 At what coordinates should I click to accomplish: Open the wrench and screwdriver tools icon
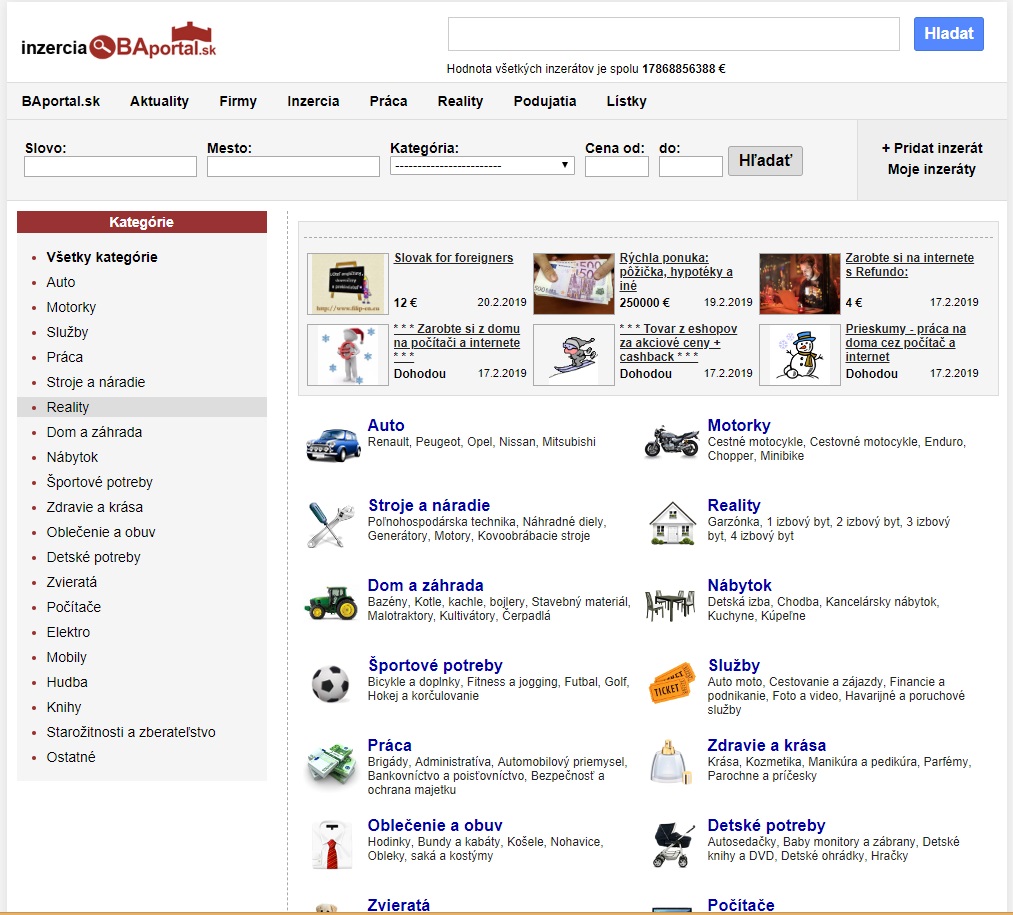[331, 523]
